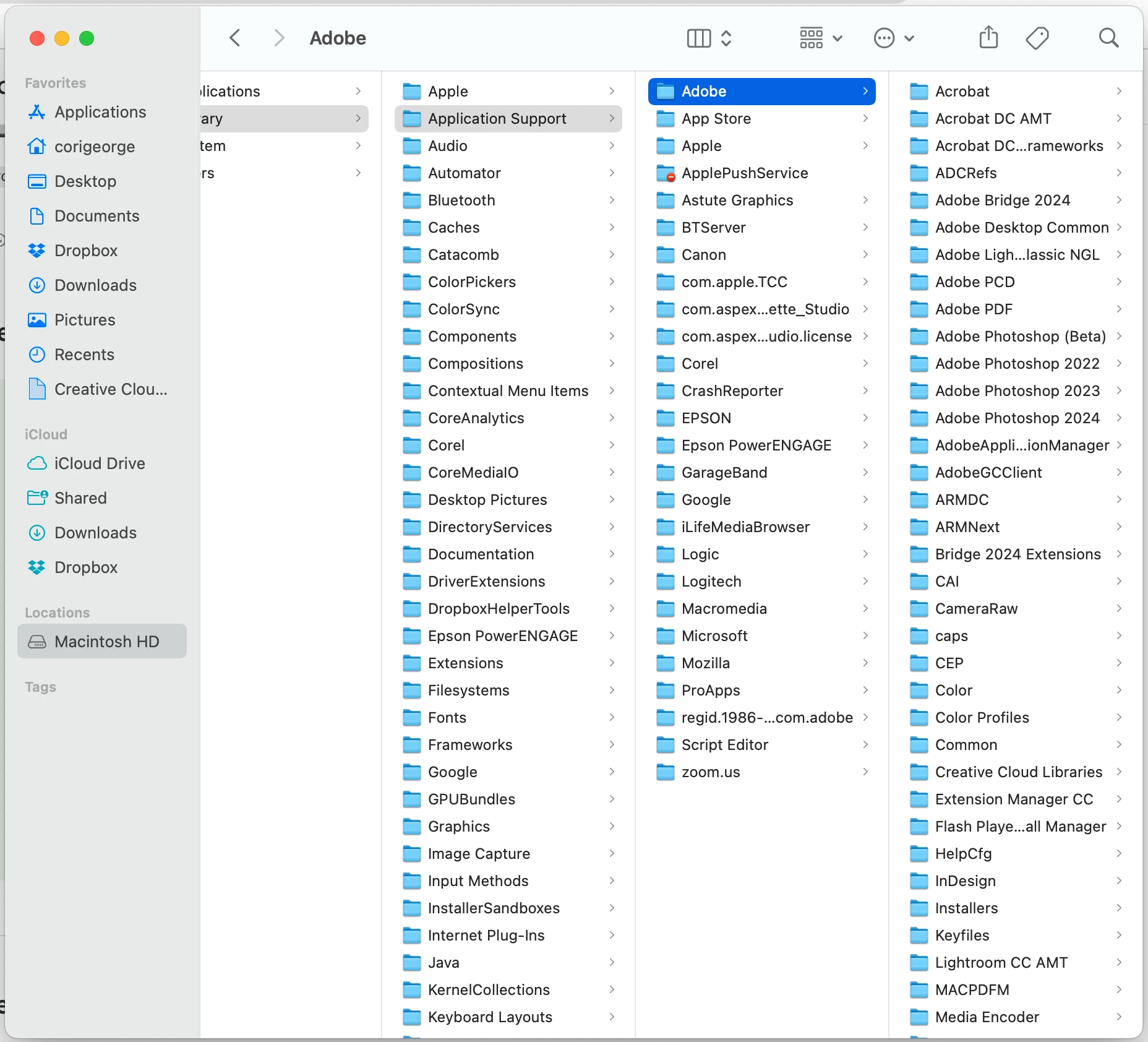Open the Search magnifier
Viewport: 1148px width, 1042px height.
pyautogui.click(x=1108, y=38)
